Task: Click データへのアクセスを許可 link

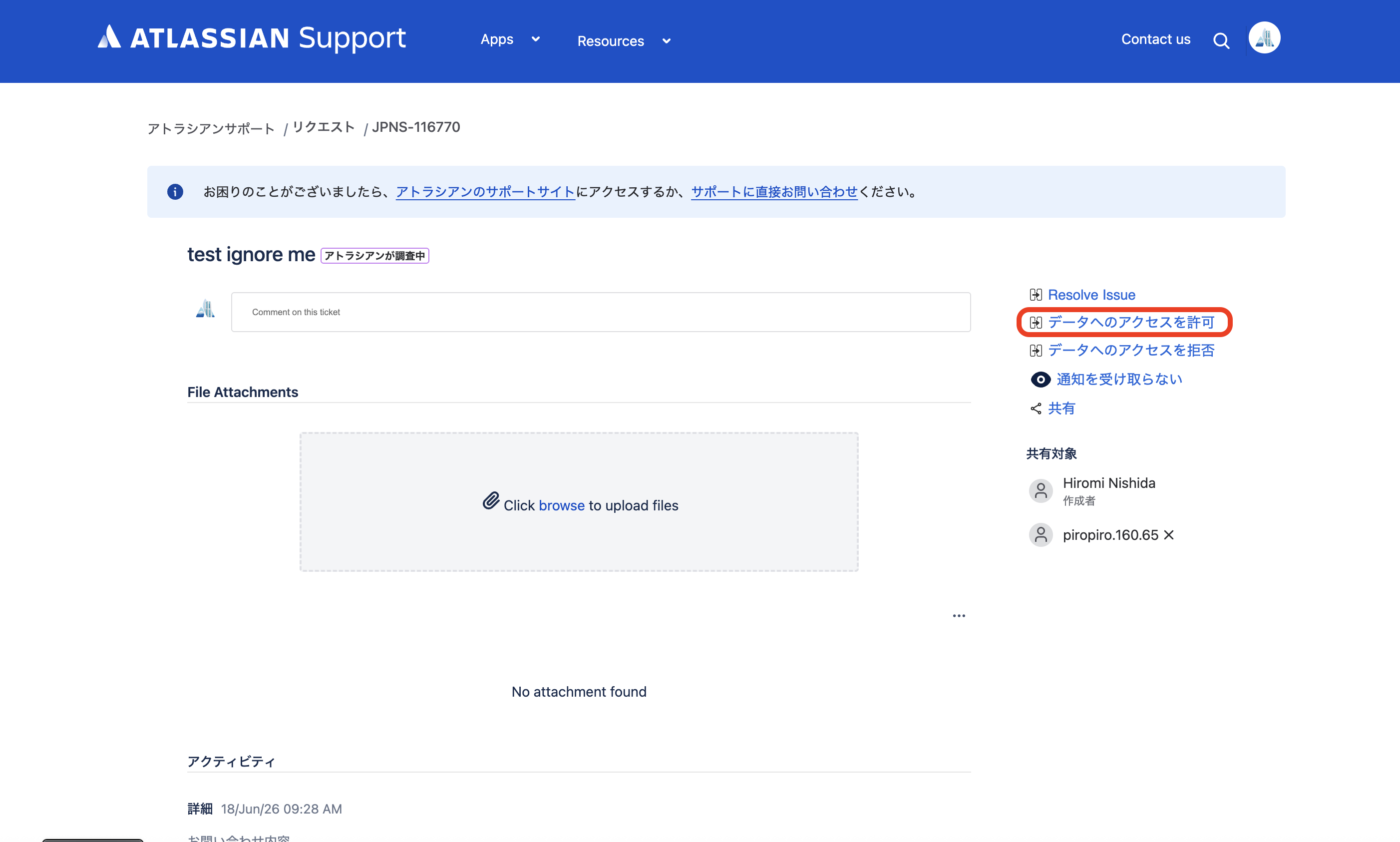Action: point(1130,322)
